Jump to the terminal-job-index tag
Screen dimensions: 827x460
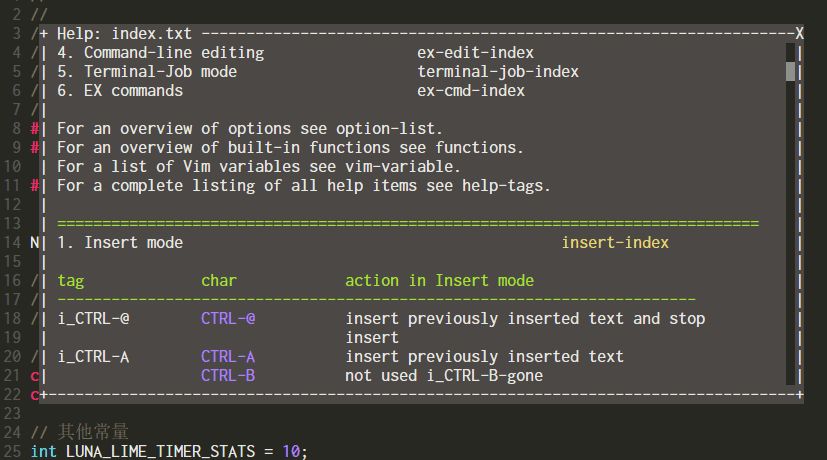pos(498,71)
